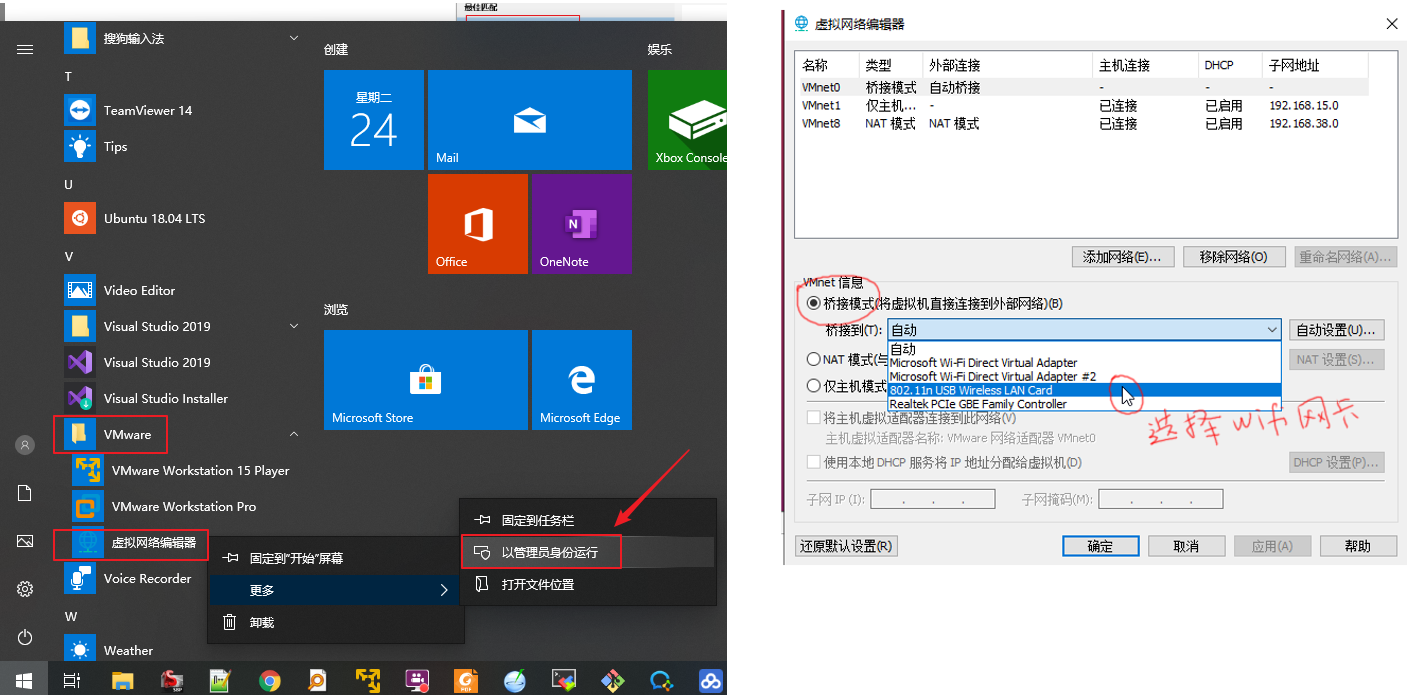Launch Ubuntu 18.04 LTS from app list

coord(154,218)
